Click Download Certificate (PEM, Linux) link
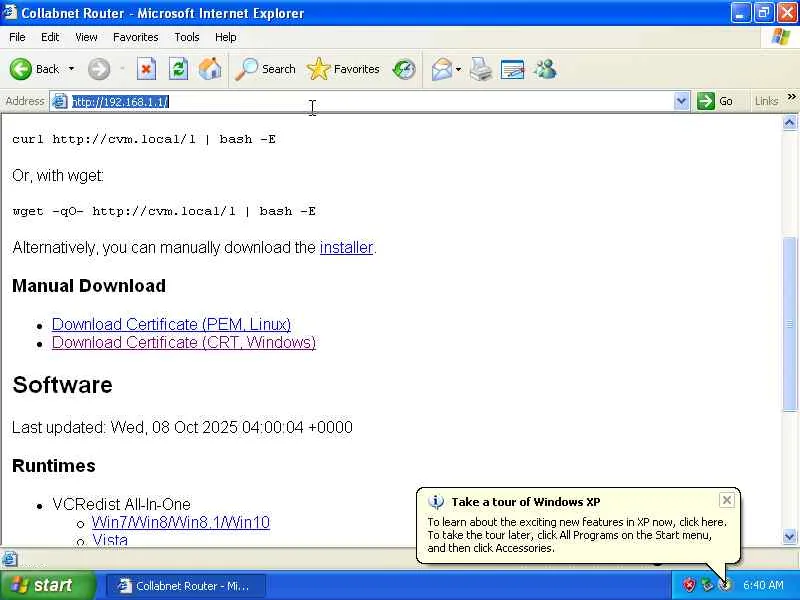Image resolution: width=800 pixels, height=600 pixels. (x=171, y=324)
